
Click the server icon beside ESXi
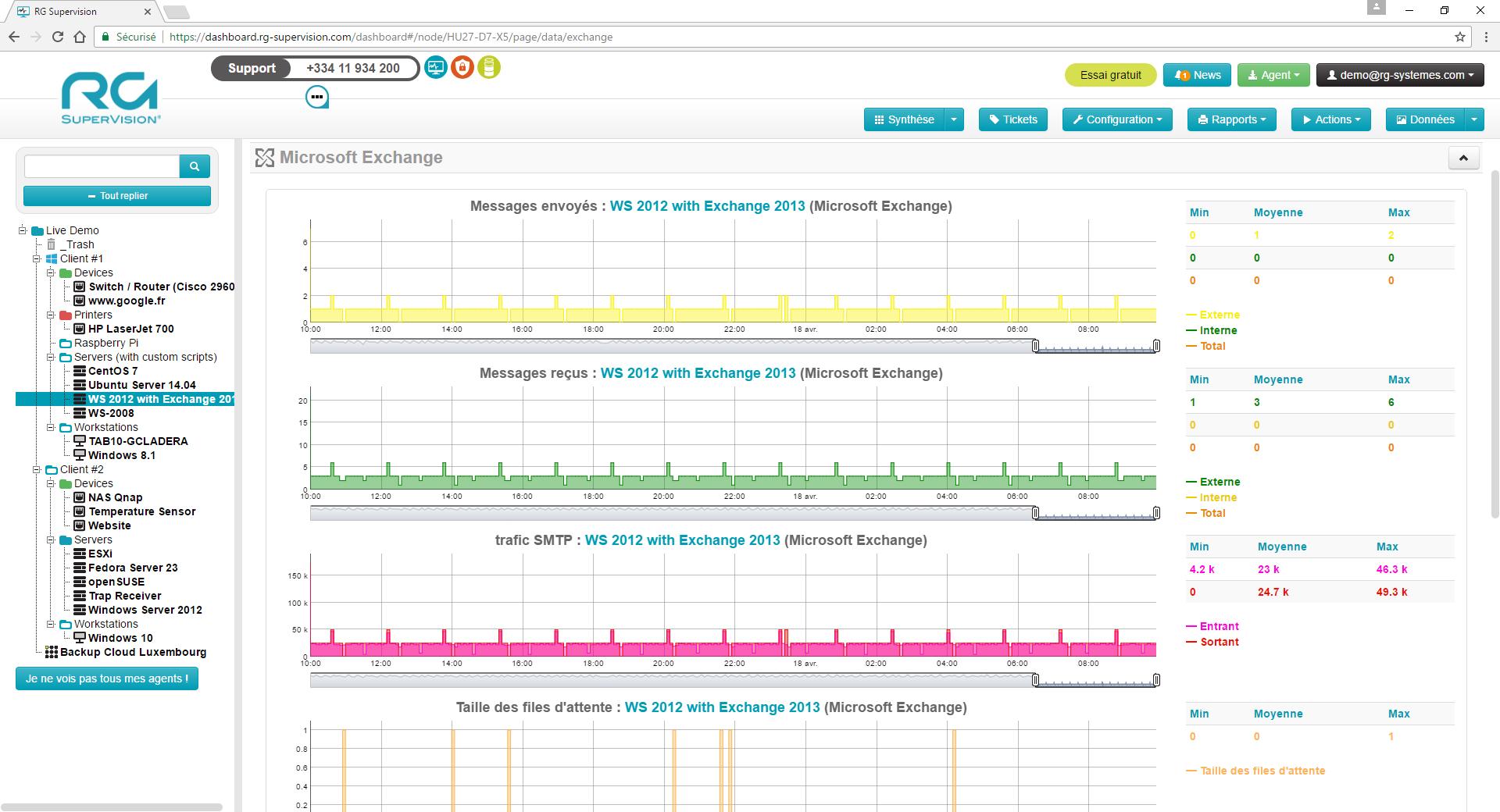tap(80, 554)
